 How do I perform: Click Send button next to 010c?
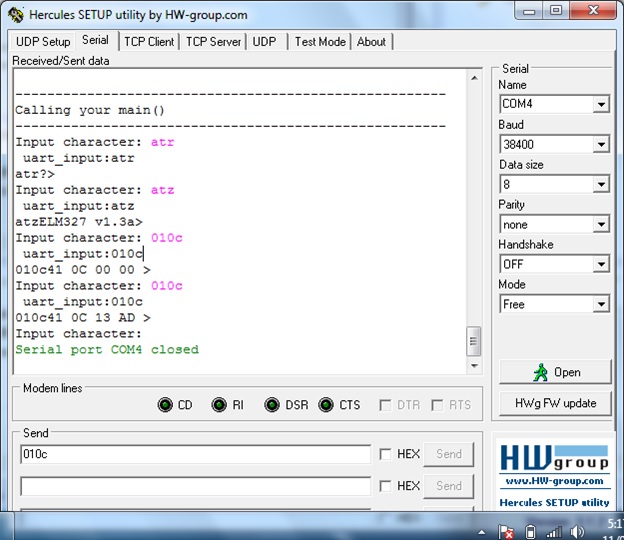449,454
